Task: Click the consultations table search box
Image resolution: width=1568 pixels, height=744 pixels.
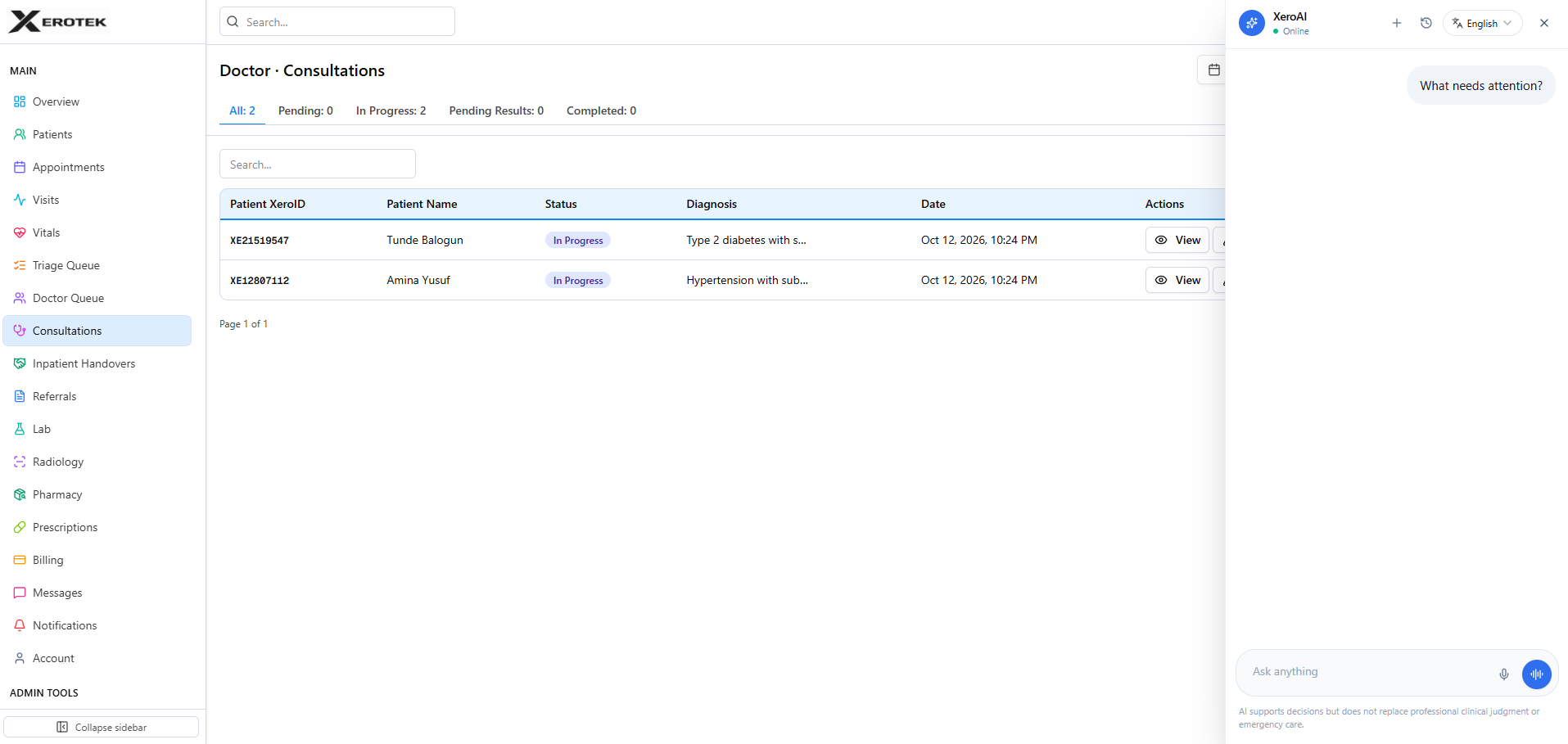Action: point(318,164)
